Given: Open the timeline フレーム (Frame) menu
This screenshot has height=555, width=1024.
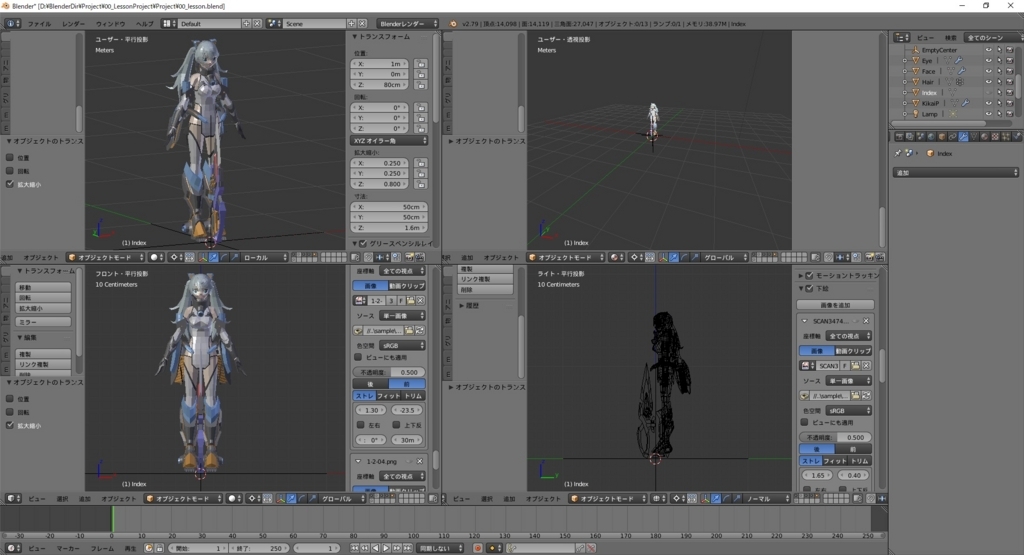Looking at the screenshot, I should (102, 548).
